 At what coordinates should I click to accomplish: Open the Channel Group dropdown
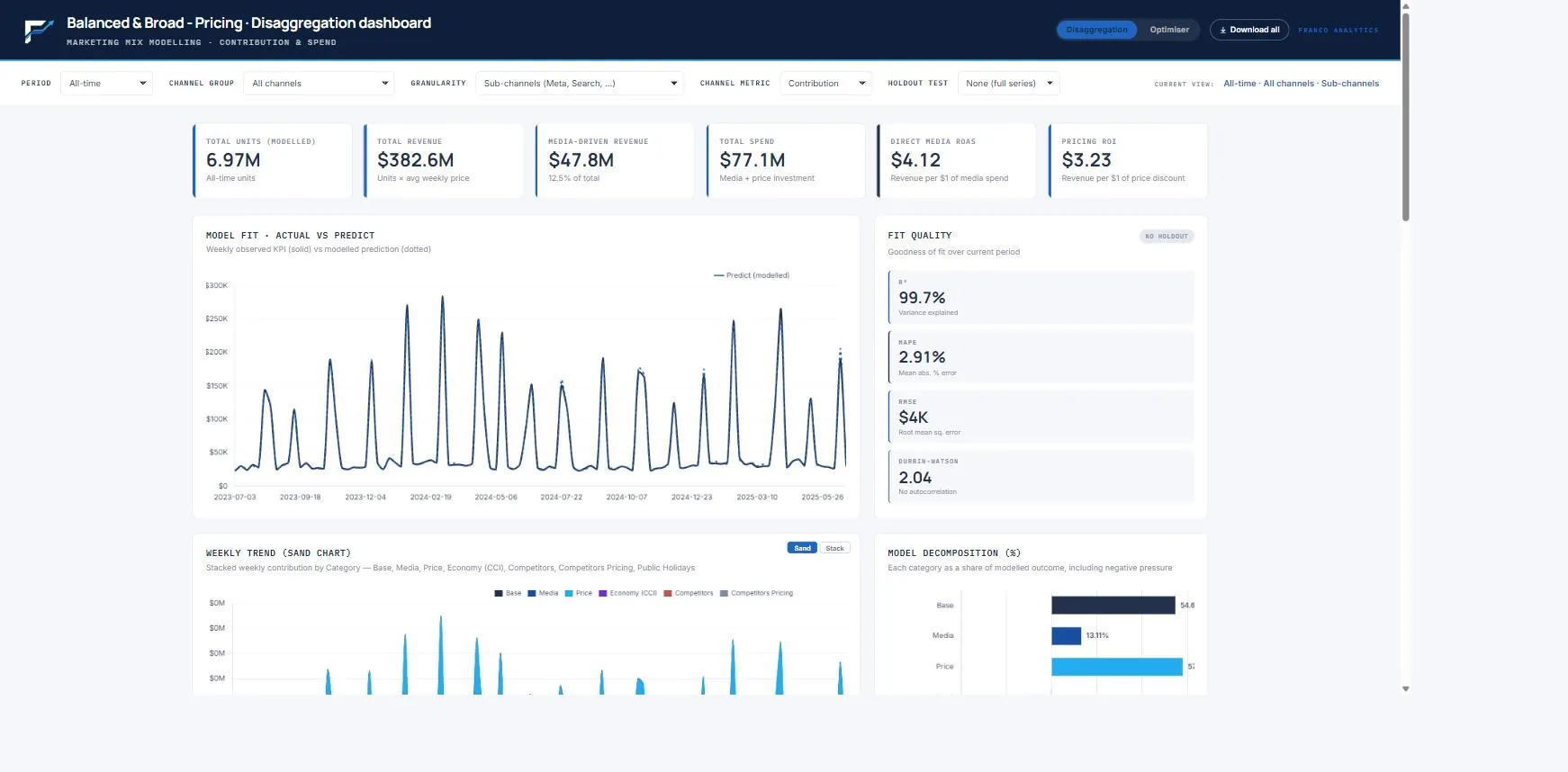coord(320,84)
